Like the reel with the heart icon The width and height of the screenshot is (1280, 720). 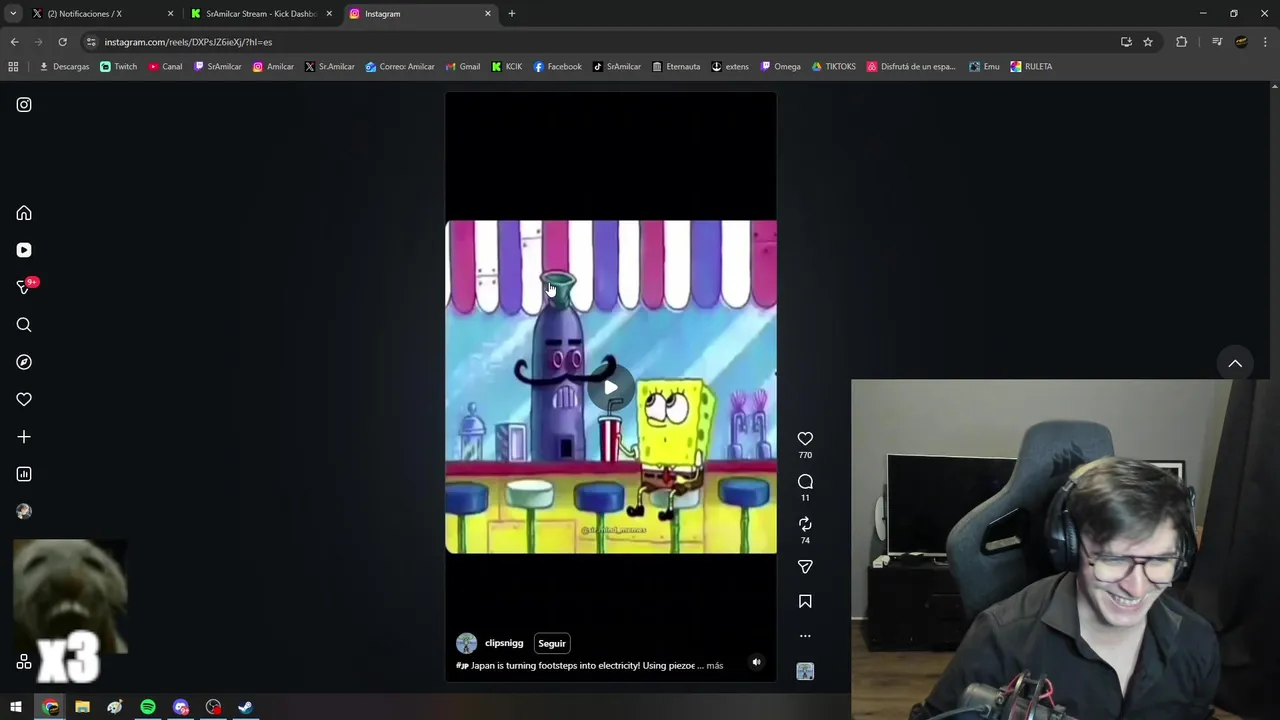click(x=805, y=439)
